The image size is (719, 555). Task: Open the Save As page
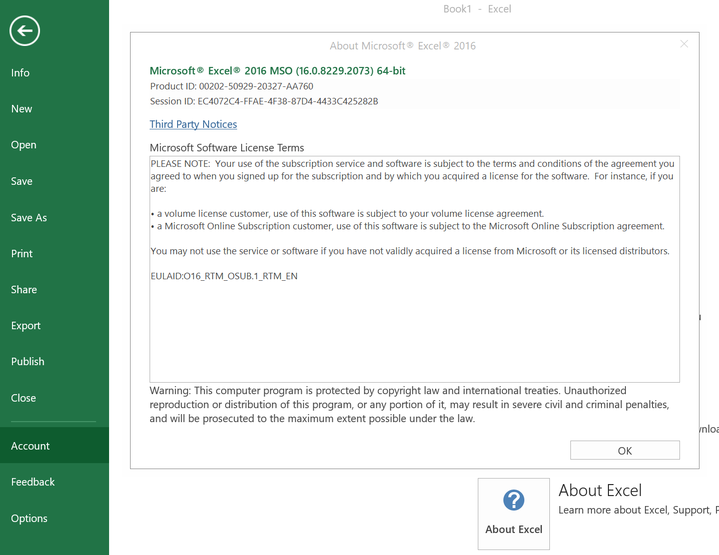click(x=29, y=217)
